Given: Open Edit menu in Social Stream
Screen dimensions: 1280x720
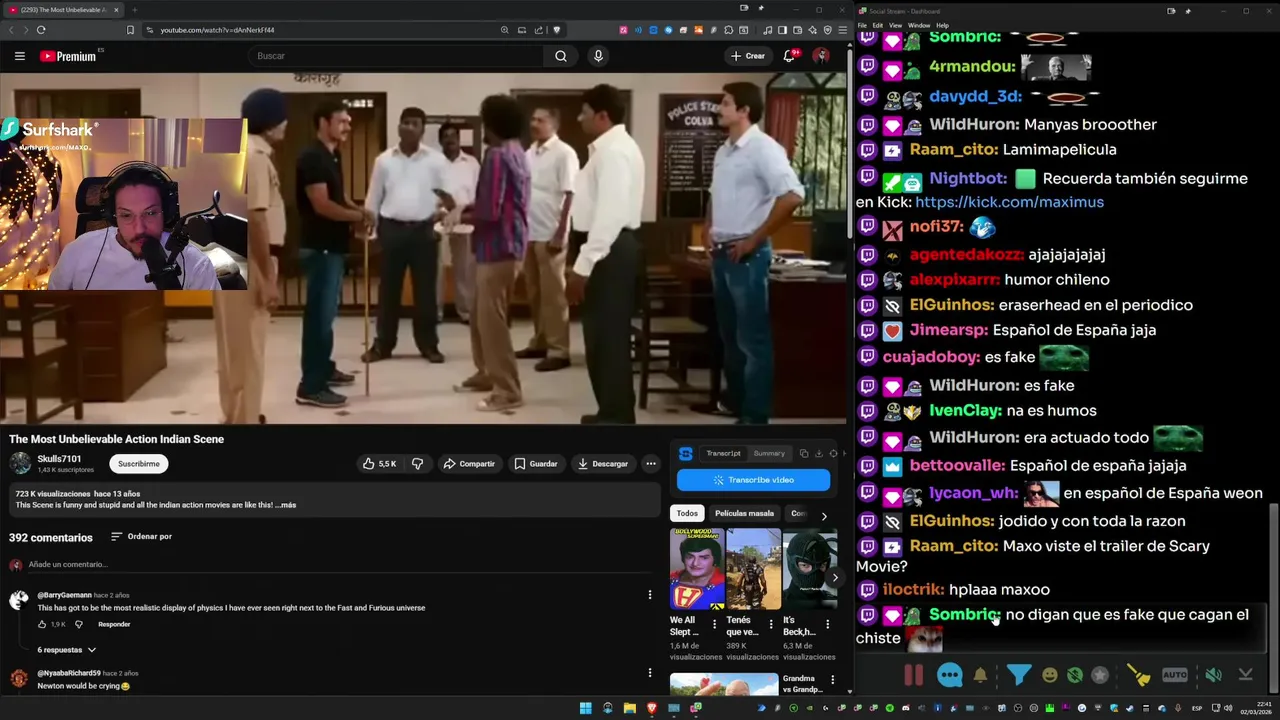Looking at the screenshot, I should click(878, 25).
